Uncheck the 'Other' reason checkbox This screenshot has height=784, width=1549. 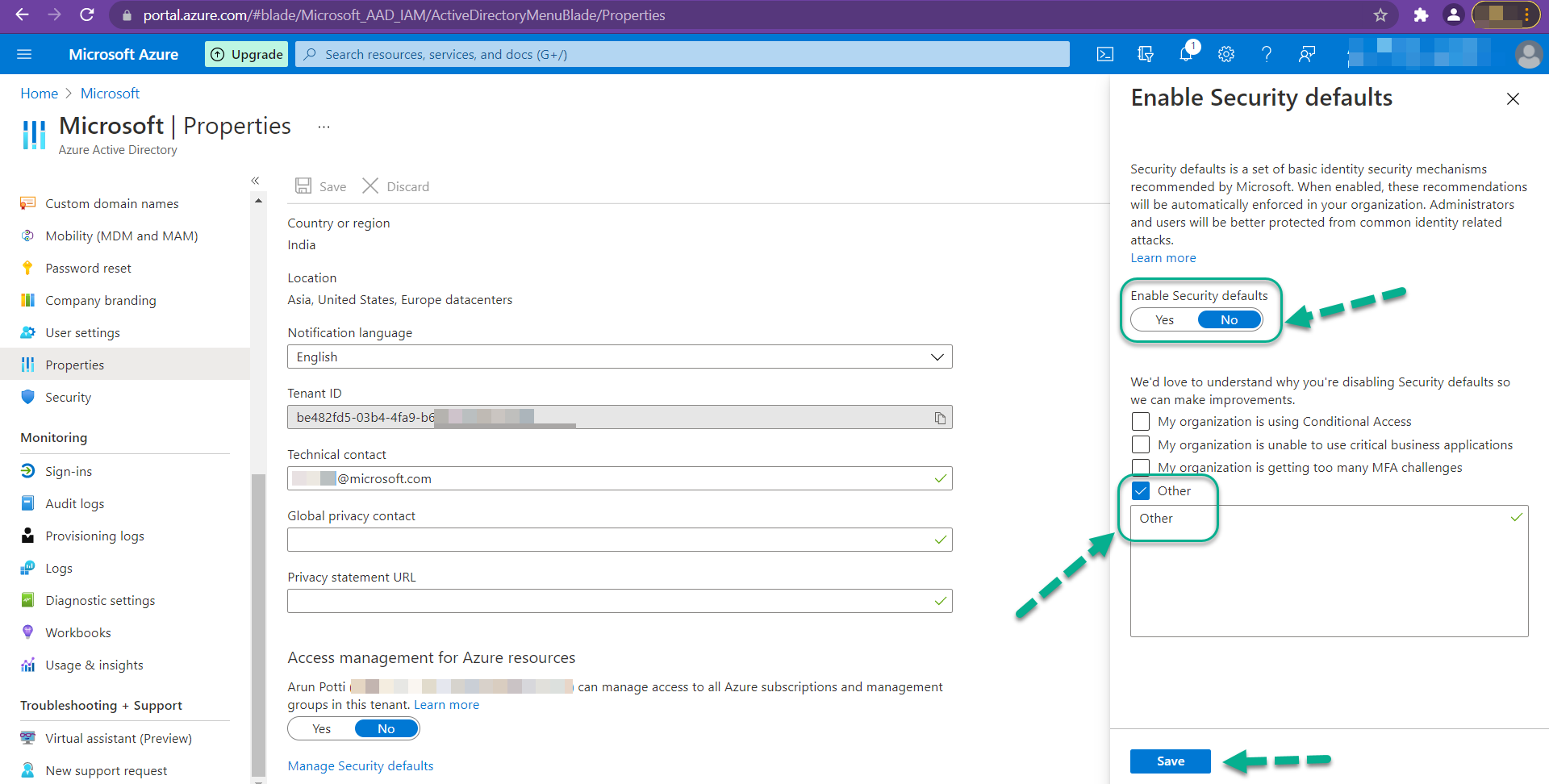[1140, 490]
